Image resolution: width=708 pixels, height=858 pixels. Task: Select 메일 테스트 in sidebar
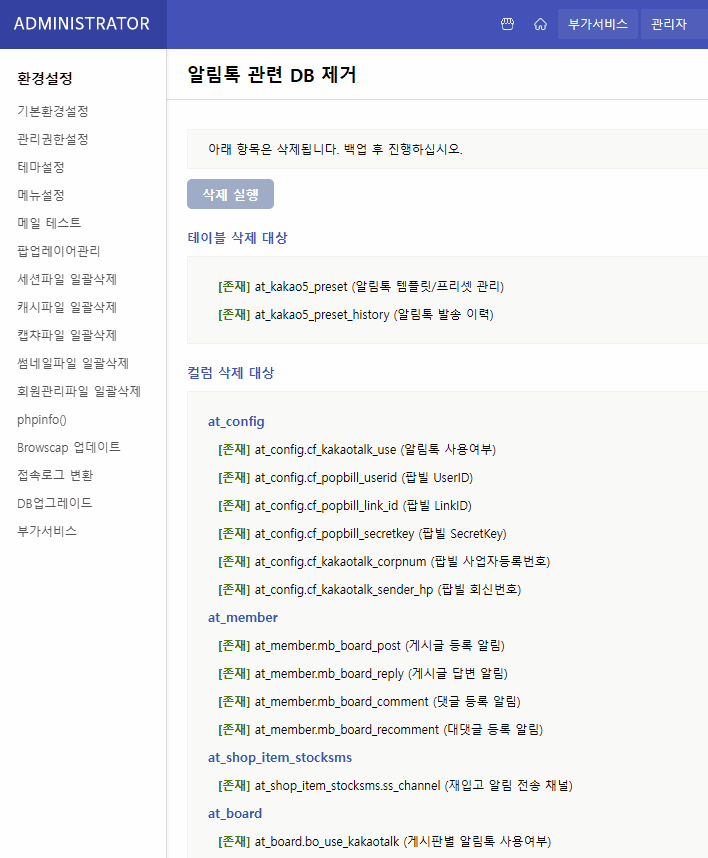49,223
